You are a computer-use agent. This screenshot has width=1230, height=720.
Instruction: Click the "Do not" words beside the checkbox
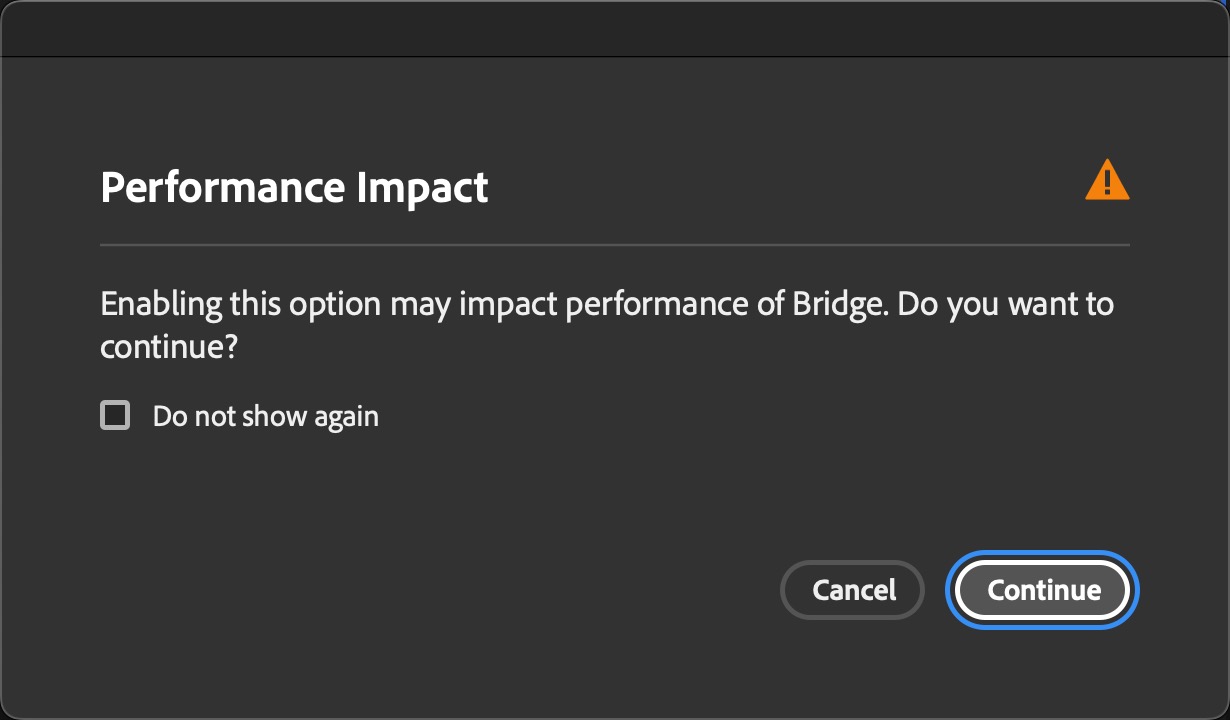pos(192,416)
